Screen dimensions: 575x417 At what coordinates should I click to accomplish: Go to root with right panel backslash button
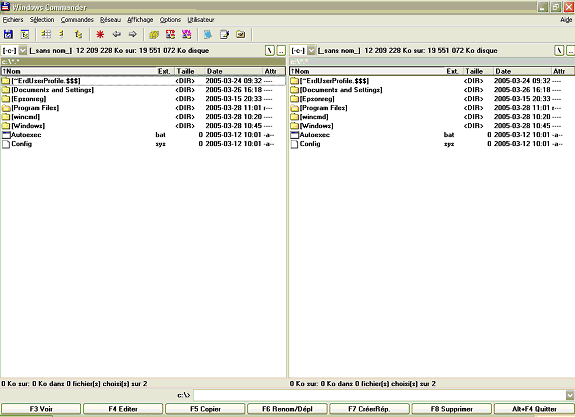pos(559,50)
